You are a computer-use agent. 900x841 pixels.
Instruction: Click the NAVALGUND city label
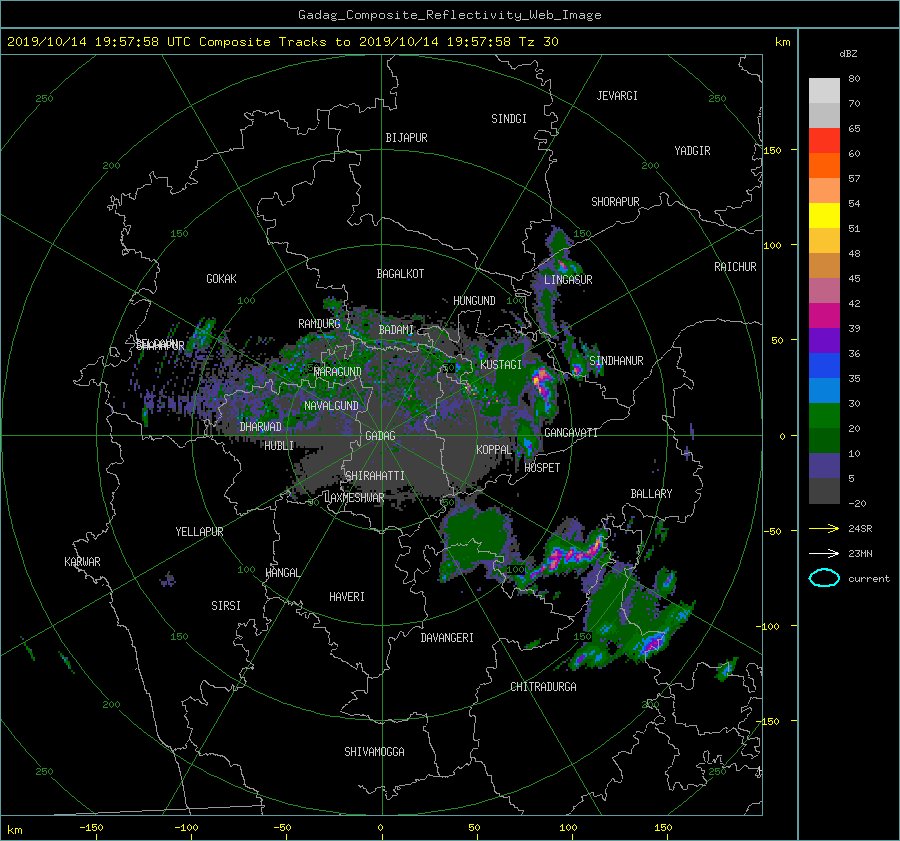331,406
